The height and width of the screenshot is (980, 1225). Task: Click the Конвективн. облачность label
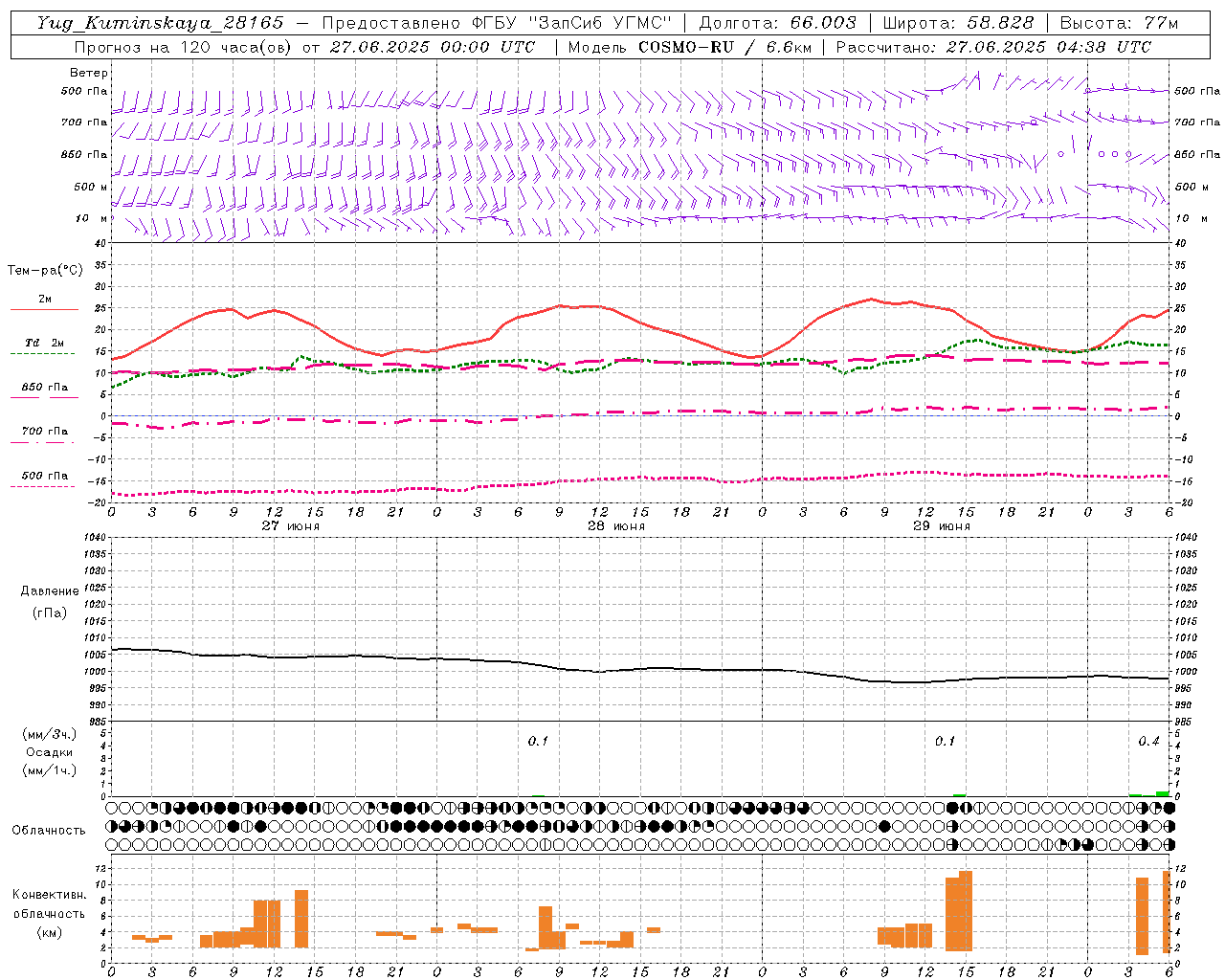click(x=50, y=903)
